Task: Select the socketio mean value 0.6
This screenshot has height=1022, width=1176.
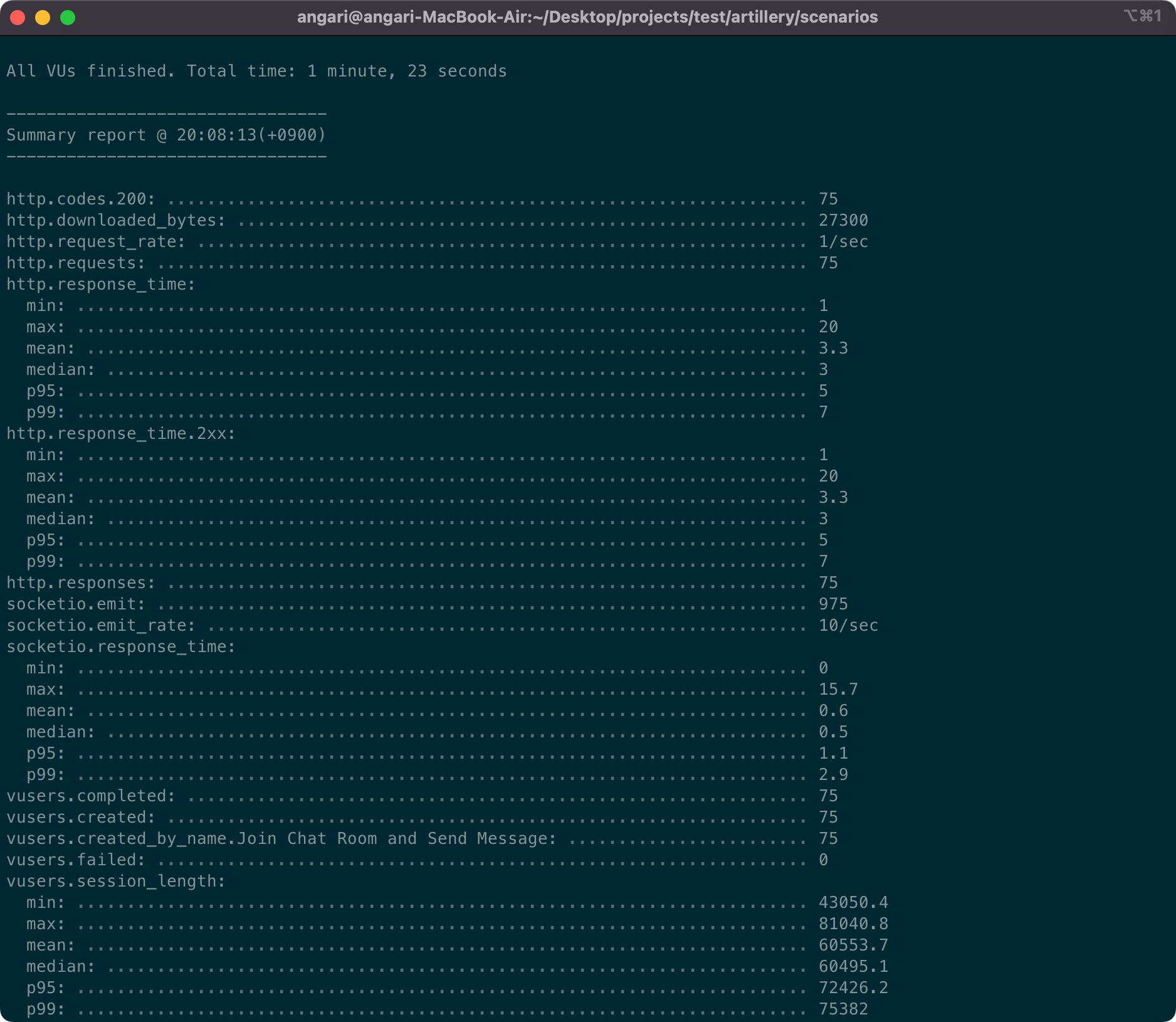Action: (x=834, y=710)
